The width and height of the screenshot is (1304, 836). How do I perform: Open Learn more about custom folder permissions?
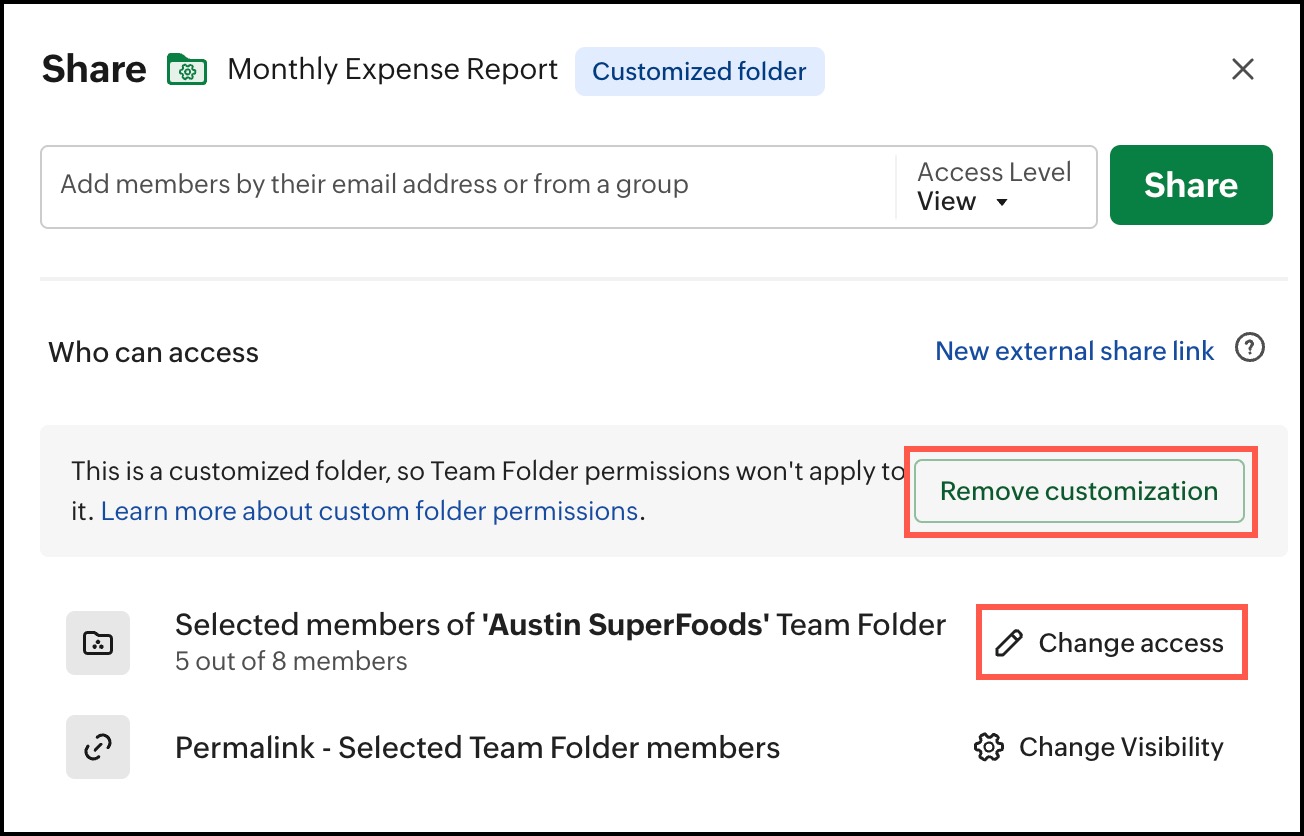pos(369,511)
